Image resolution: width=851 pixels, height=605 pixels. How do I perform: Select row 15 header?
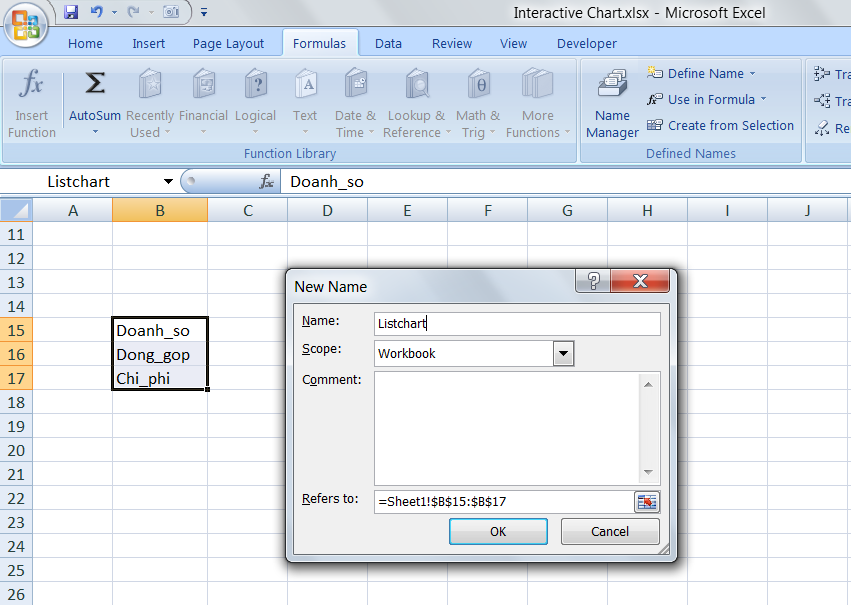click(x=16, y=330)
